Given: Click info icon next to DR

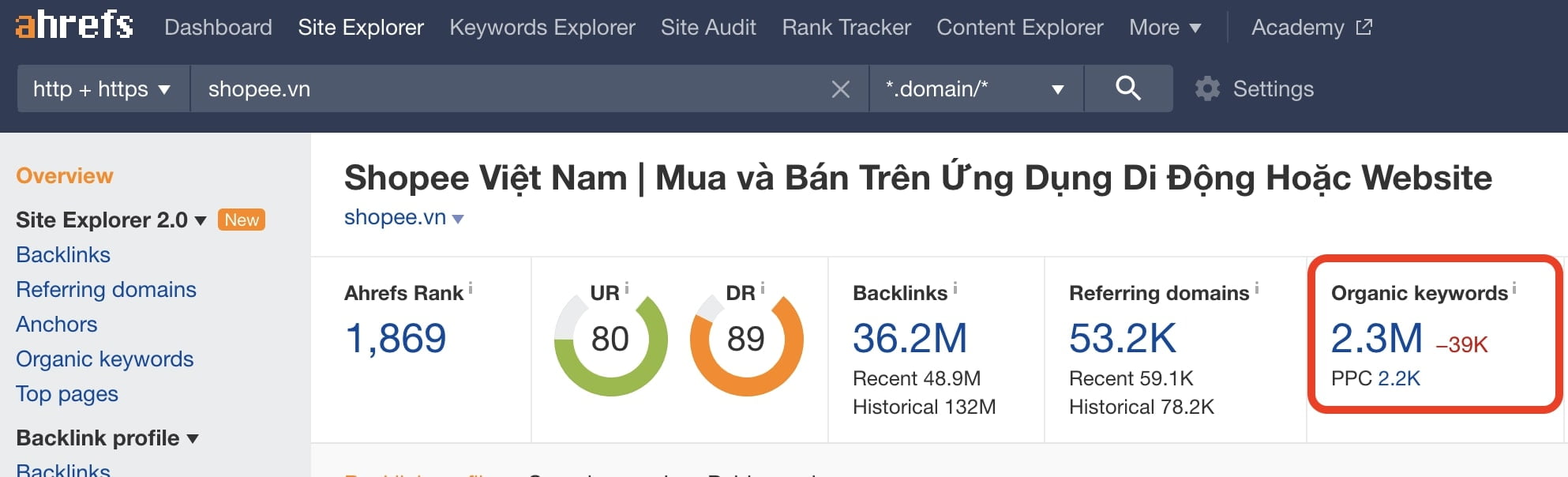Looking at the screenshot, I should (763, 288).
